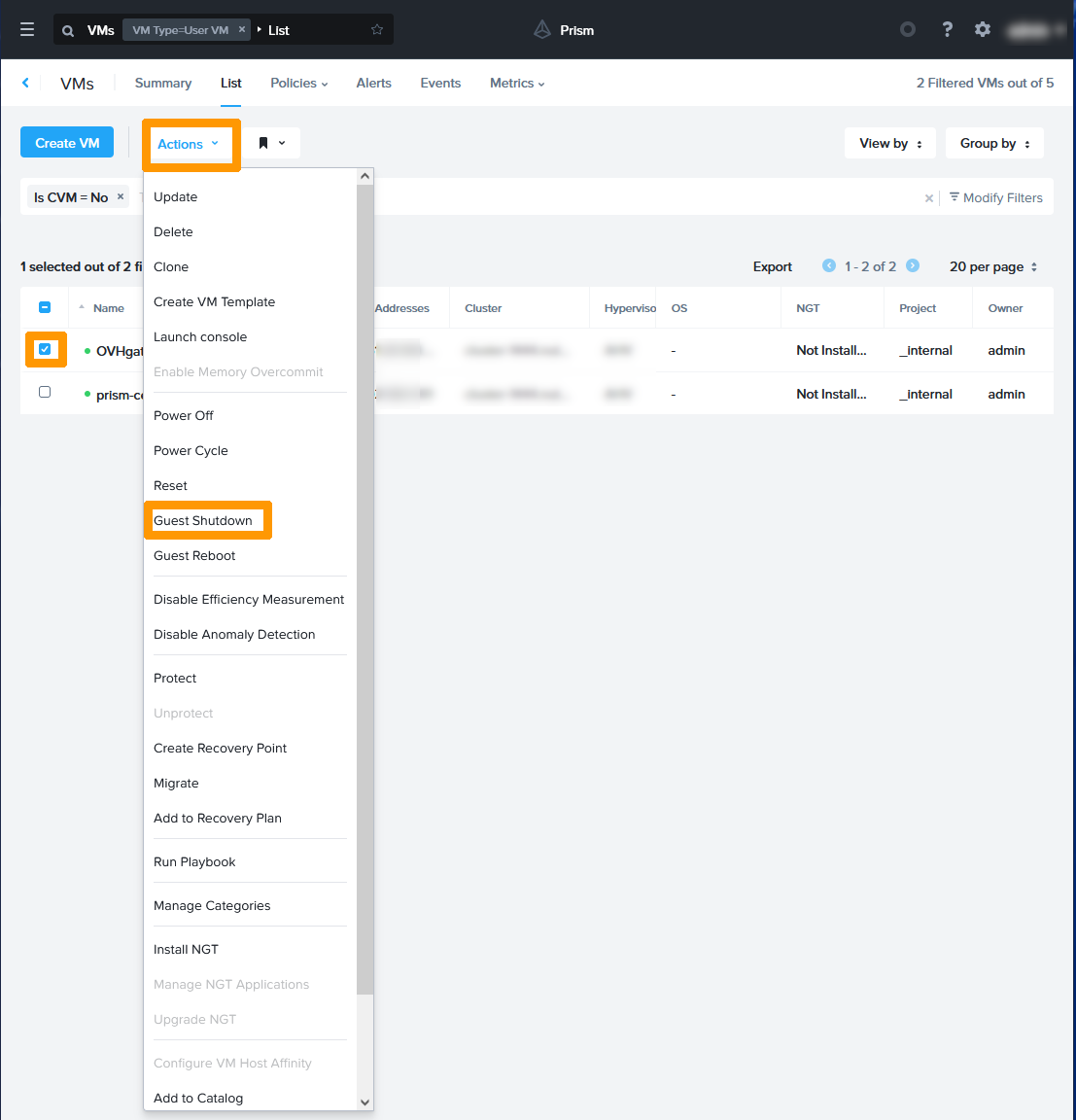Expand the View by dropdown

click(889, 143)
